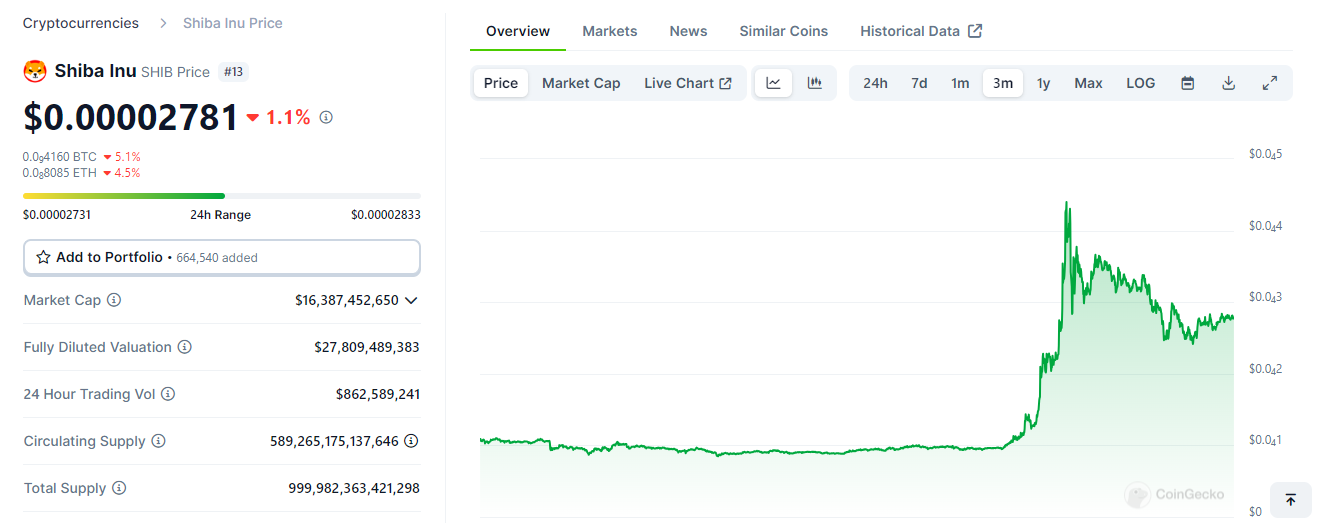Click the 999,982,363,421,298 total supply value
This screenshot has width=1320, height=523.
pos(354,488)
